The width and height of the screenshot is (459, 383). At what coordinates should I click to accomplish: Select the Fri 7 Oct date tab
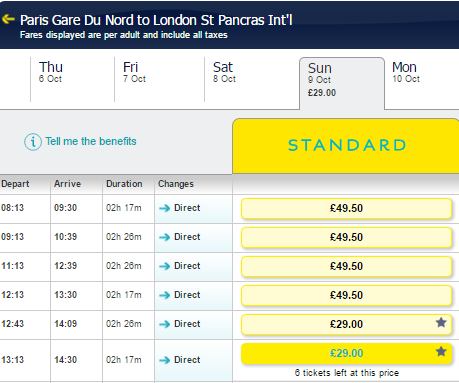(x=159, y=79)
